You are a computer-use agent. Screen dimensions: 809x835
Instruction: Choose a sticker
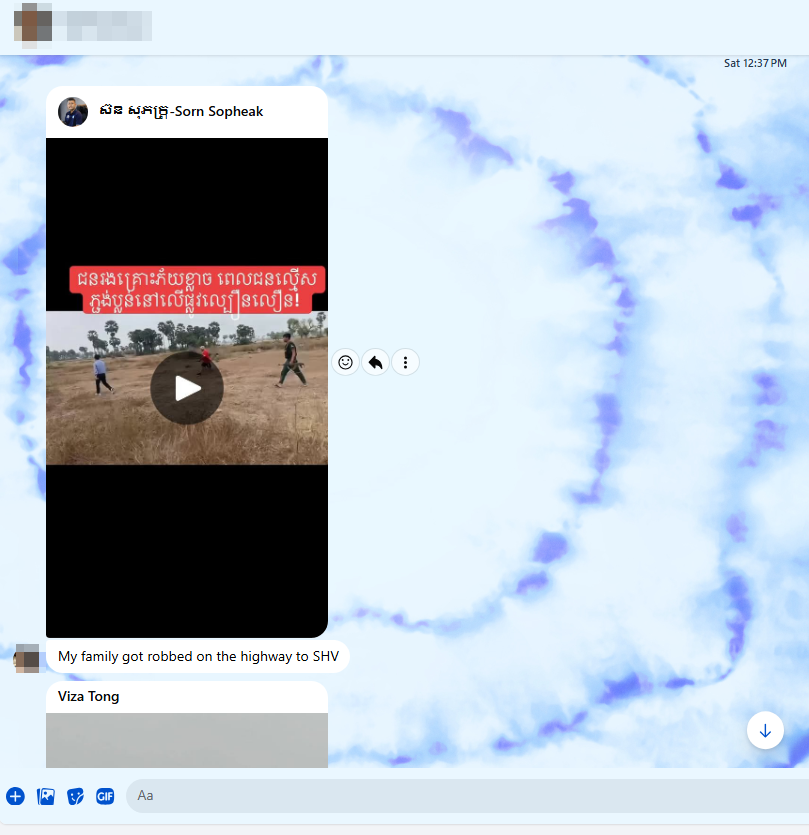point(75,796)
